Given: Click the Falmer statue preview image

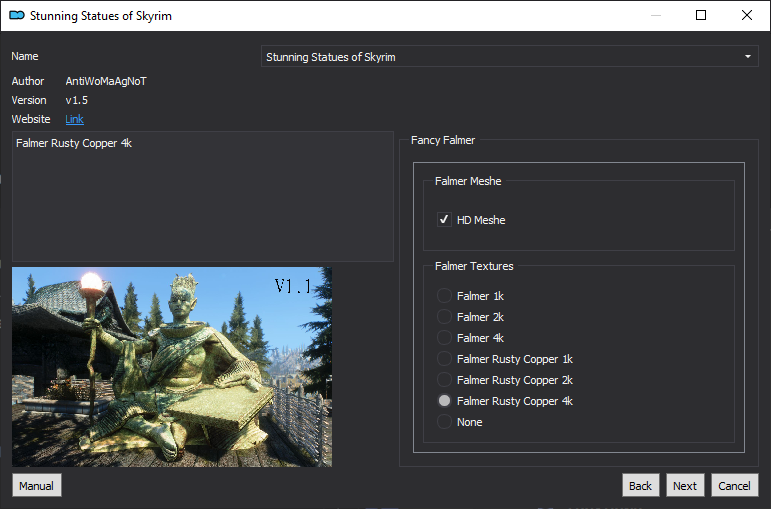Looking at the screenshot, I should pyautogui.click(x=172, y=367).
